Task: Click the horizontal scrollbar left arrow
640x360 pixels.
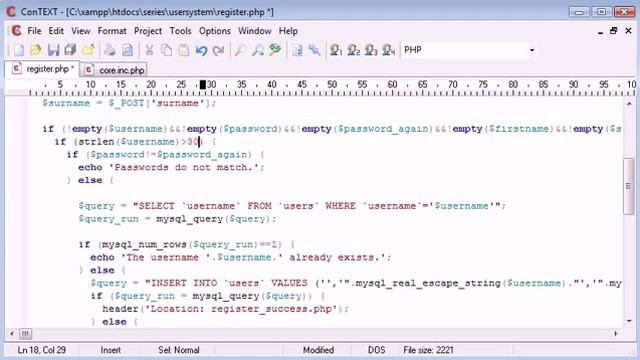Action: [11, 333]
